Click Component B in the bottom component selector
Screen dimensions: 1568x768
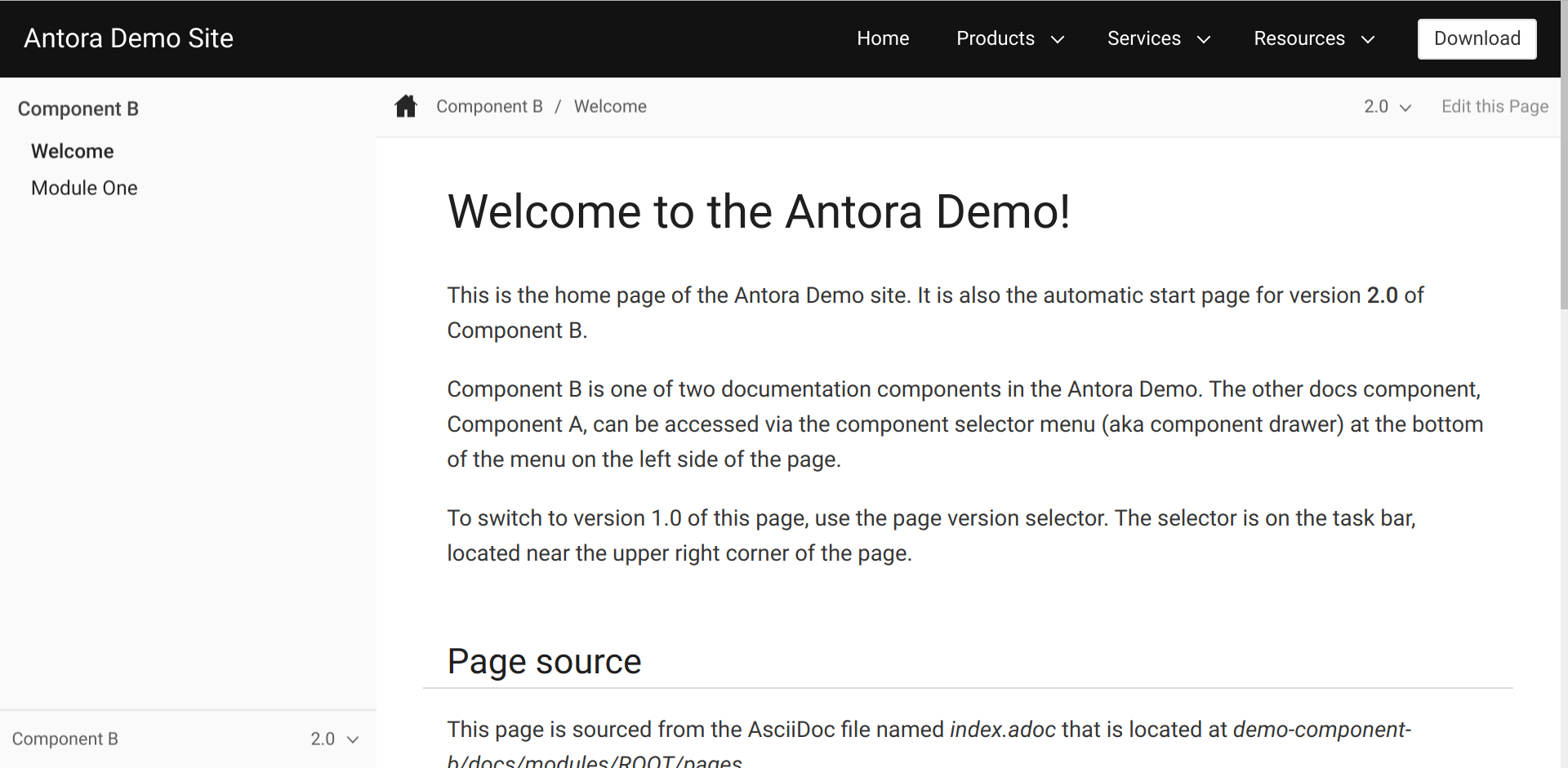(x=65, y=739)
